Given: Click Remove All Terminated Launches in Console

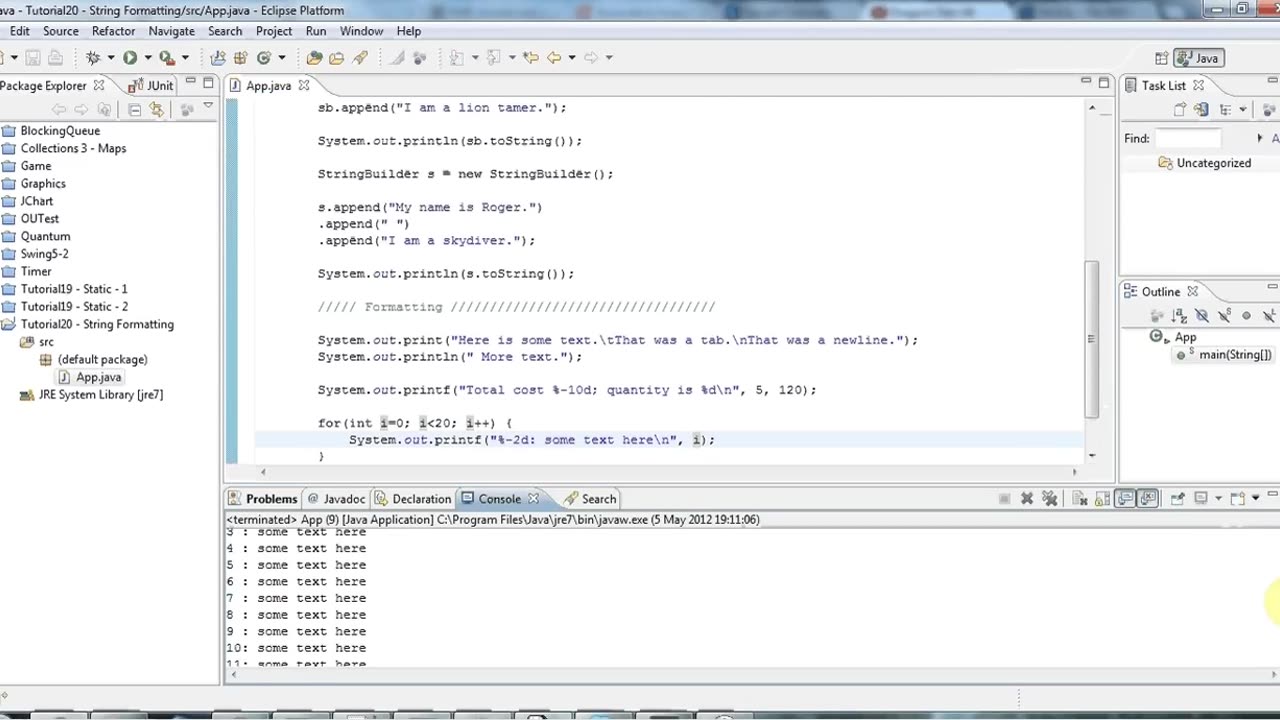Looking at the screenshot, I should click(x=1049, y=498).
